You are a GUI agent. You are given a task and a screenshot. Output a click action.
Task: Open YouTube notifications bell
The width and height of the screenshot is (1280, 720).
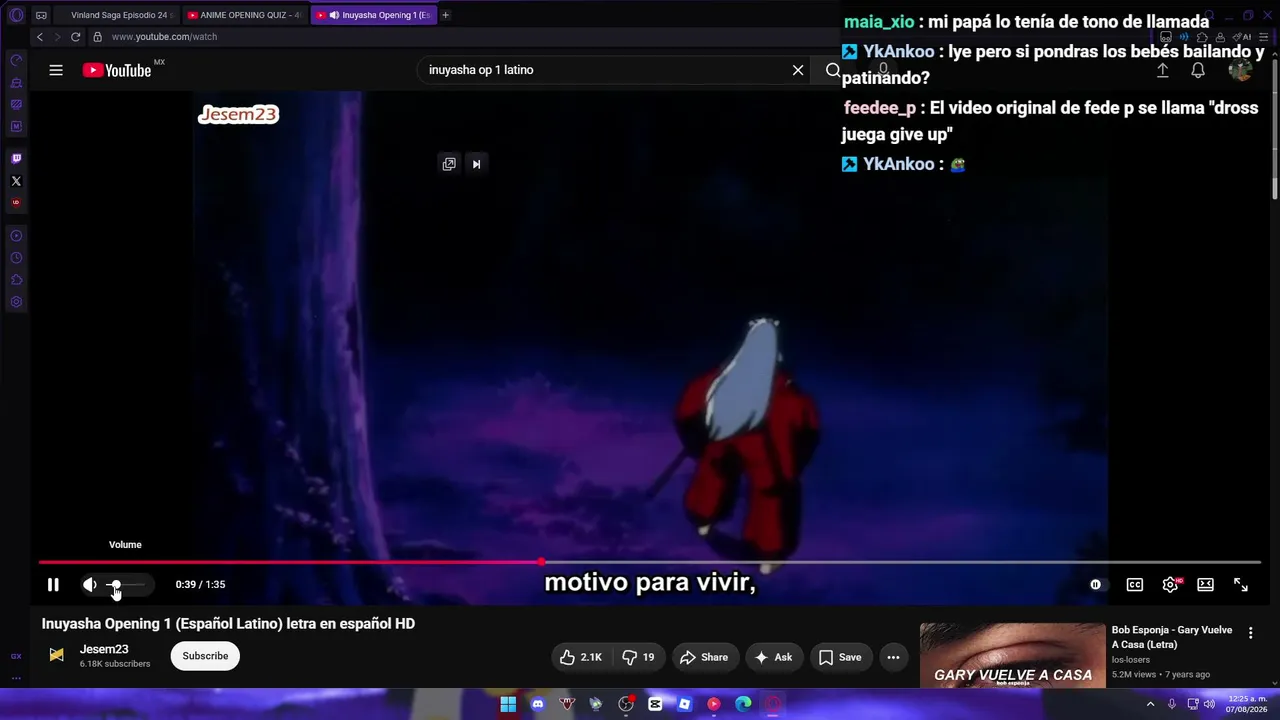[x=1198, y=70]
